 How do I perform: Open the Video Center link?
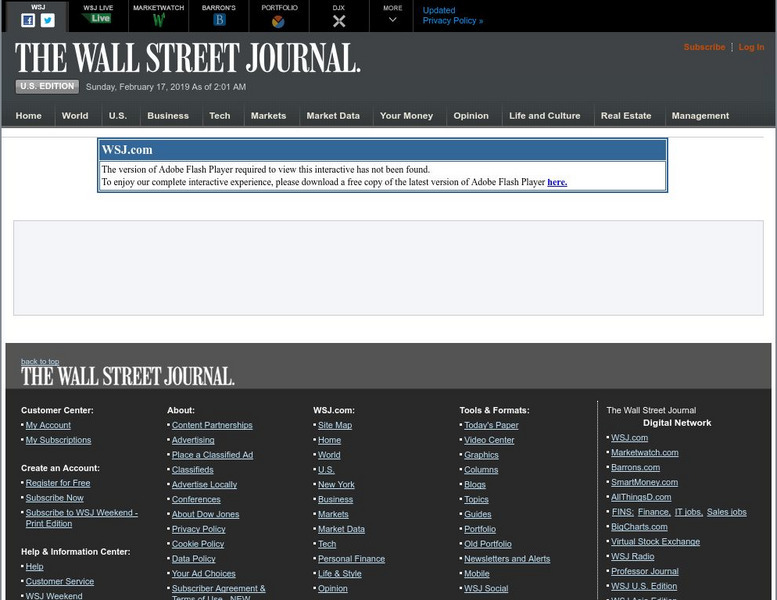(x=489, y=440)
